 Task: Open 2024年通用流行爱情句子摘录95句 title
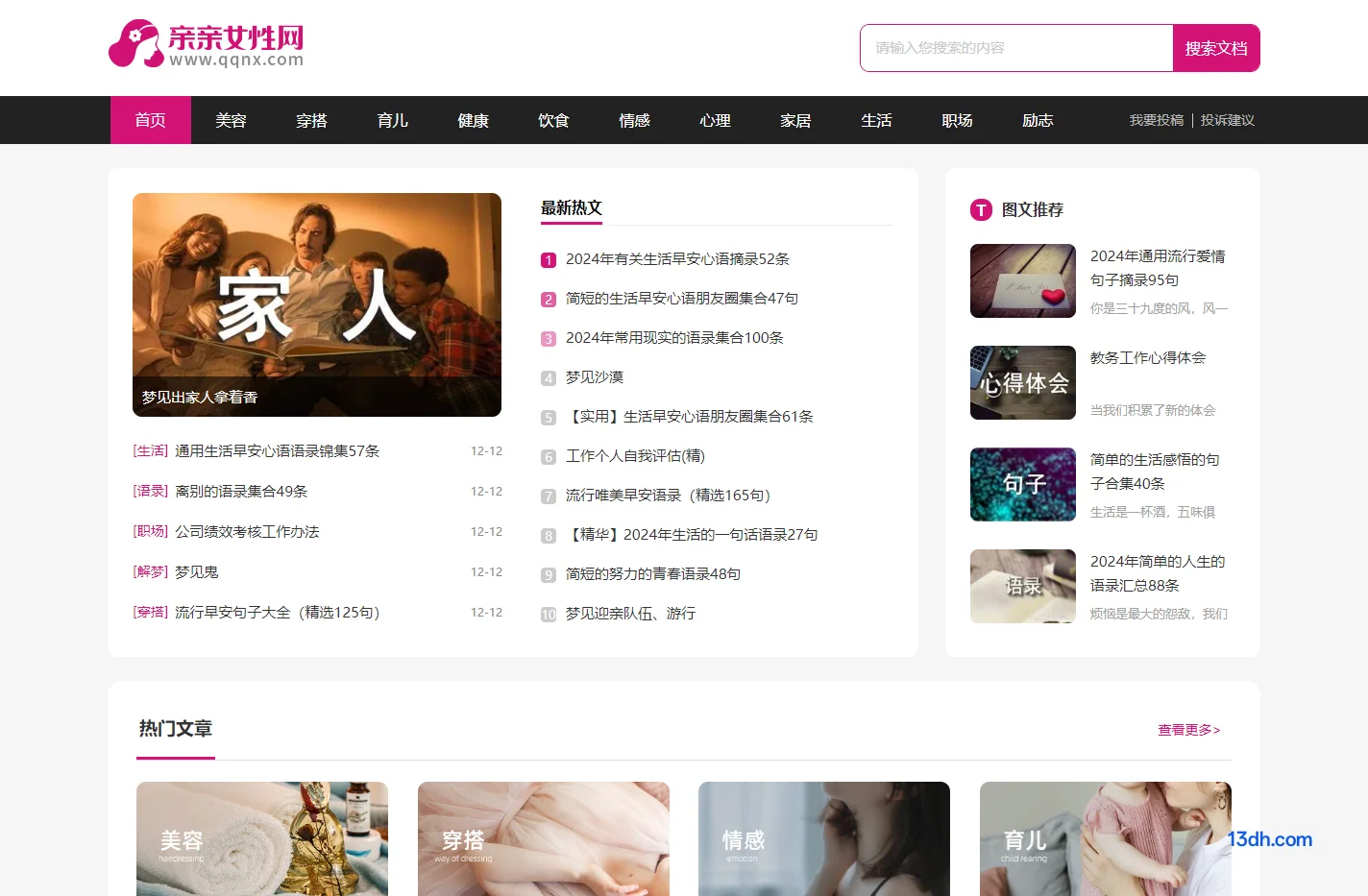1158,268
